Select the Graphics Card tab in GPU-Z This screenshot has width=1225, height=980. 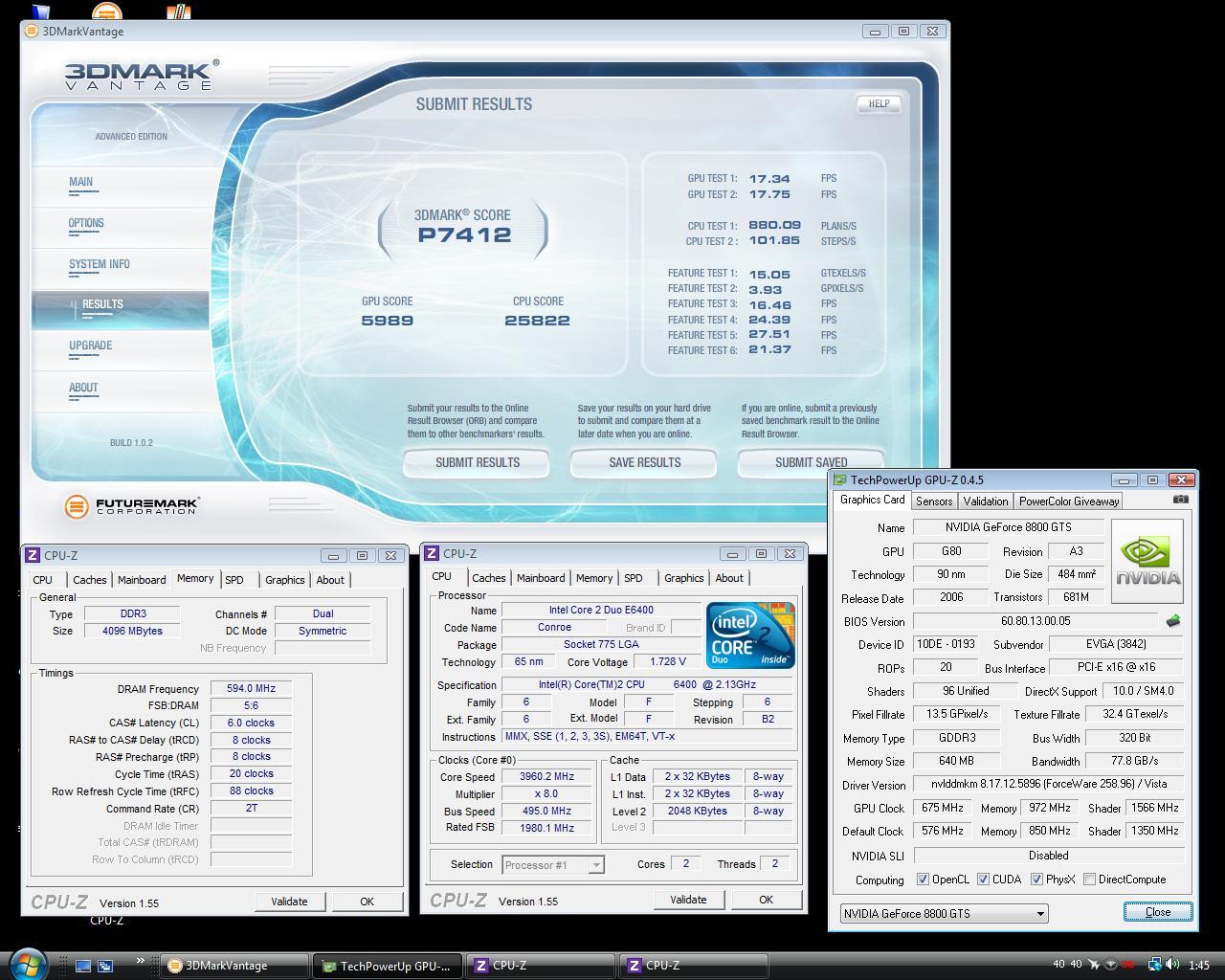coord(872,500)
